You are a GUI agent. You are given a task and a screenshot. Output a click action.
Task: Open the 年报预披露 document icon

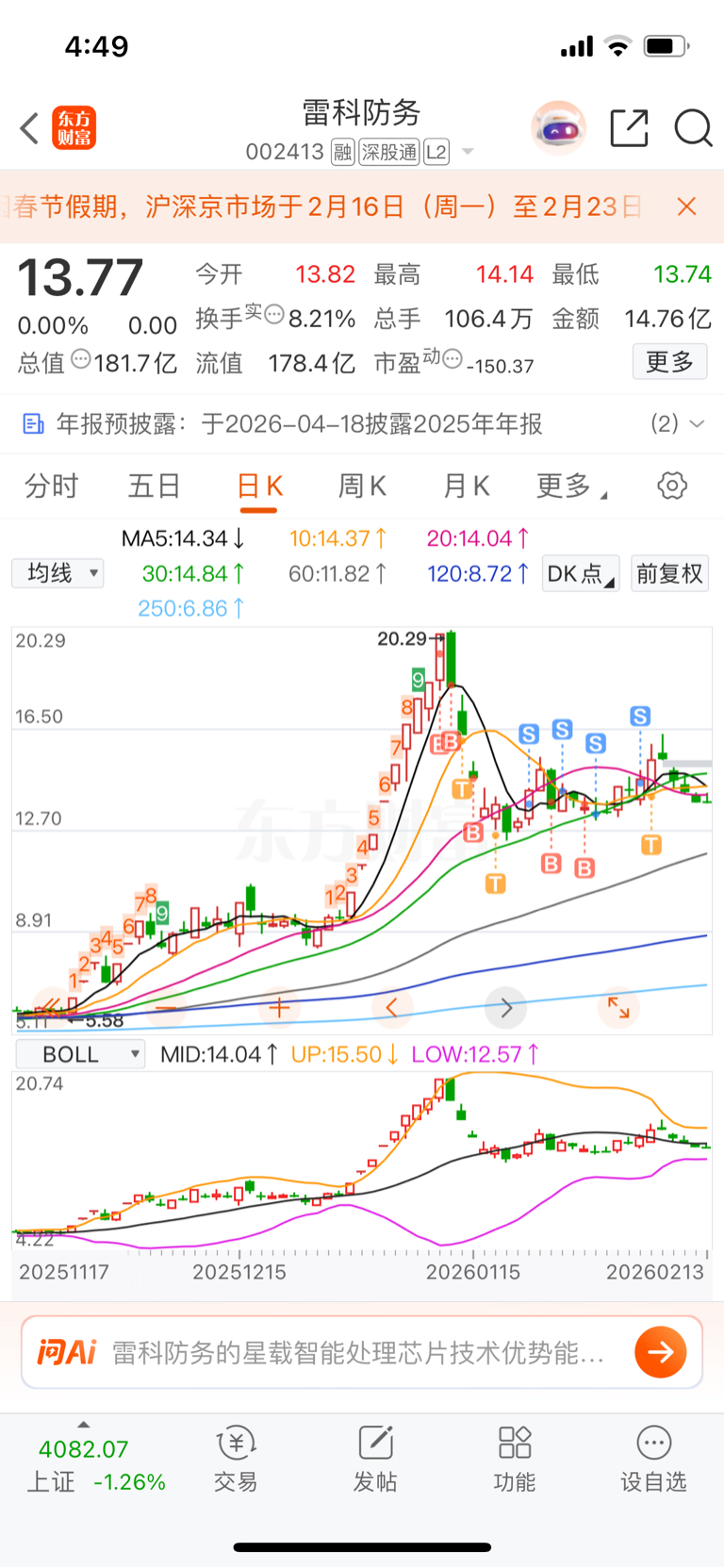point(33,424)
